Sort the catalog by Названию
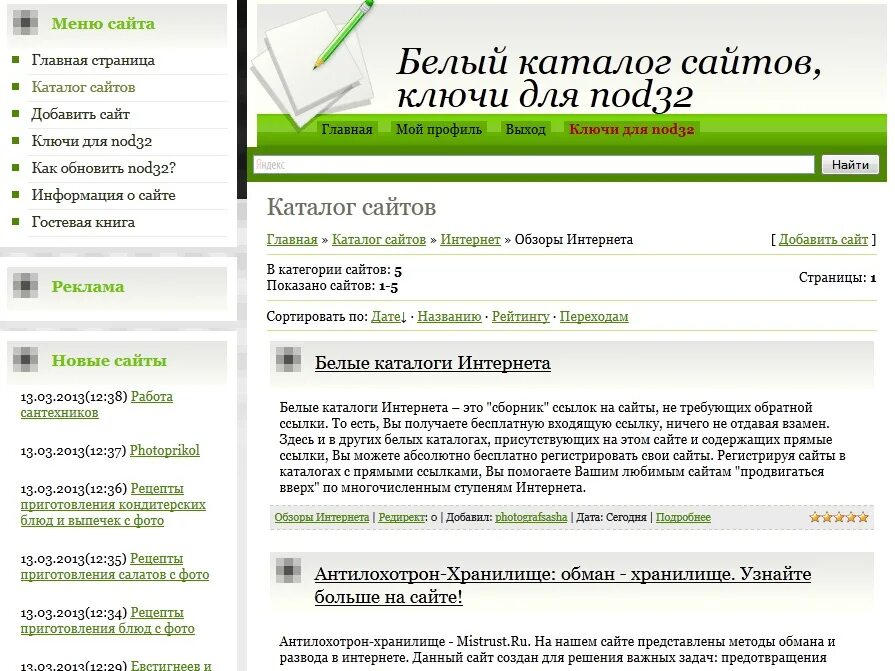This screenshot has width=895, height=671. tap(449, 317)
